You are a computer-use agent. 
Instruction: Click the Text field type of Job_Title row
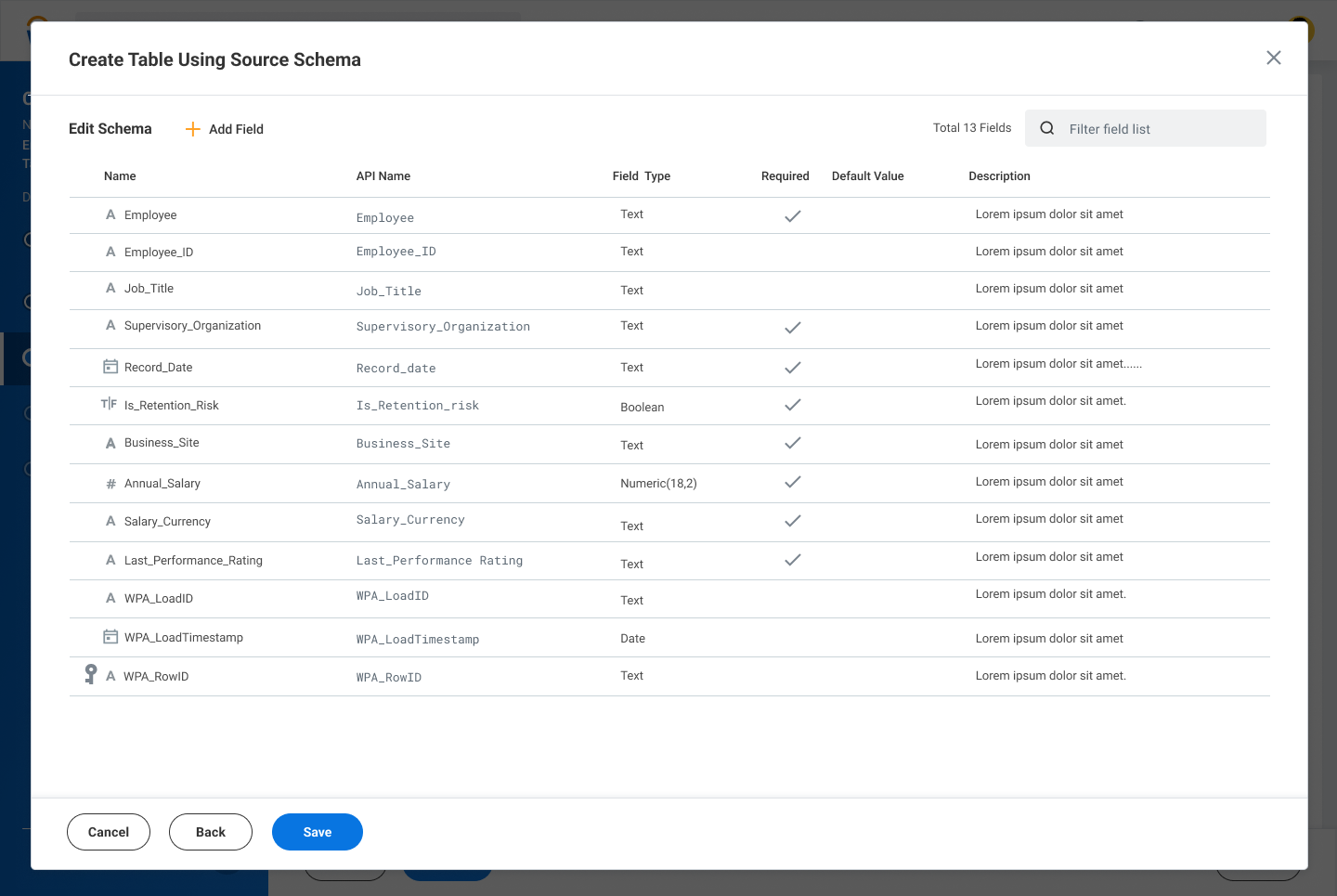632,290
